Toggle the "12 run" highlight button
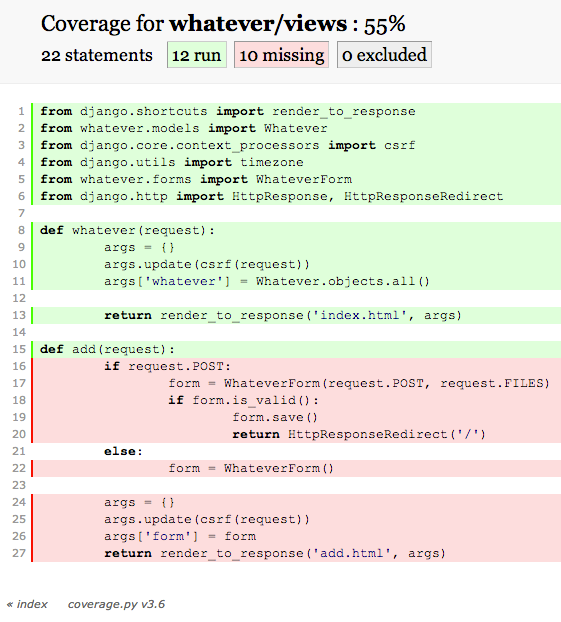This screenshot has width=561, height=622. click(x=197, y=55)
